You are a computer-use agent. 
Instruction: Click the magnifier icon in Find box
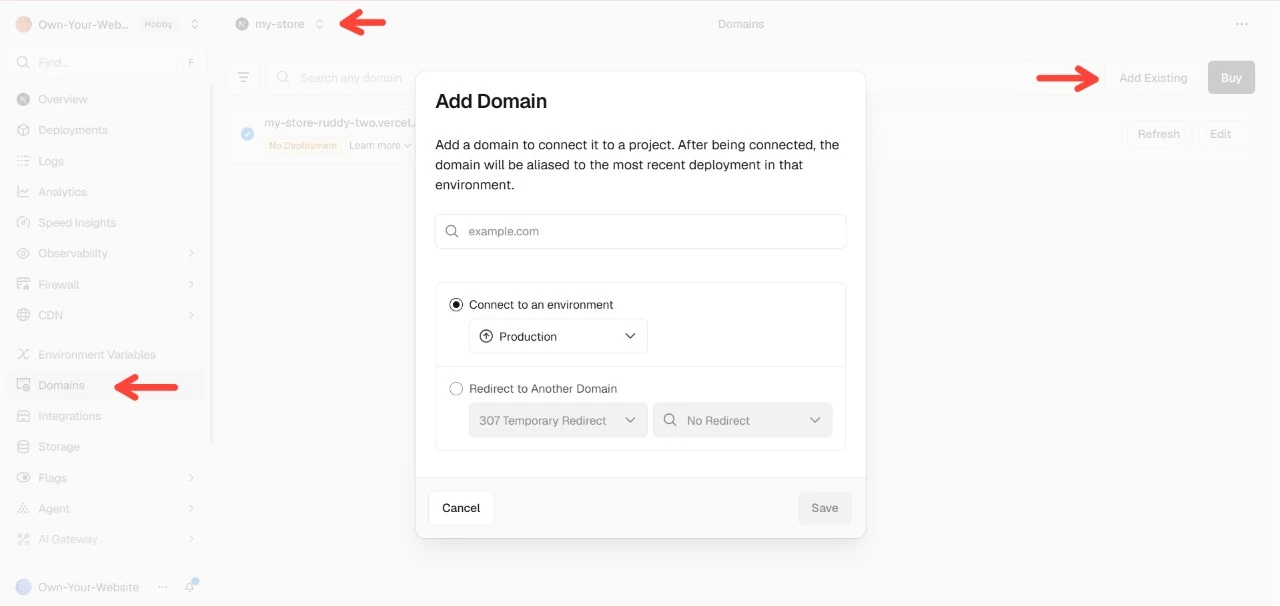click(23, 62)
